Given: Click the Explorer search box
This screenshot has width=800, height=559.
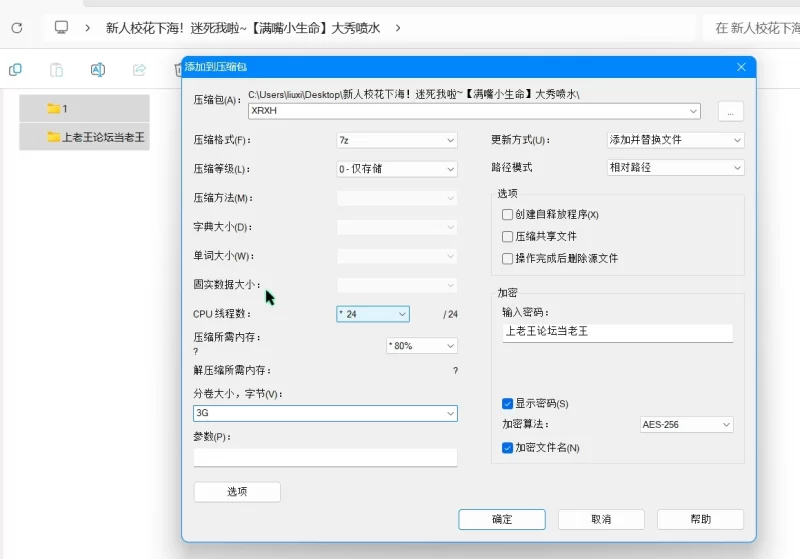Looking at the screenshot, I should (x=751, y=28).
